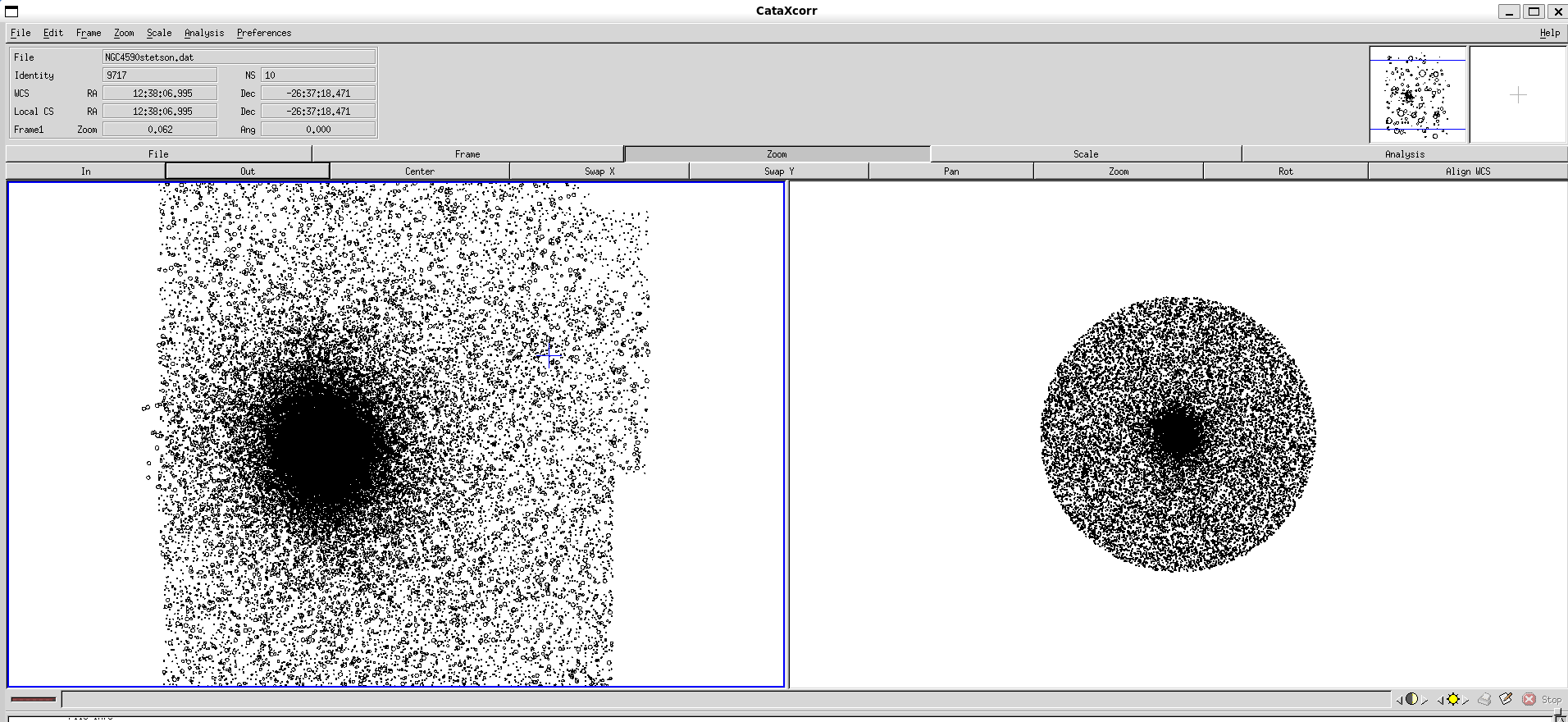Open the Analysis menu
Screen dimensions: 1568x722
(203, 33)
